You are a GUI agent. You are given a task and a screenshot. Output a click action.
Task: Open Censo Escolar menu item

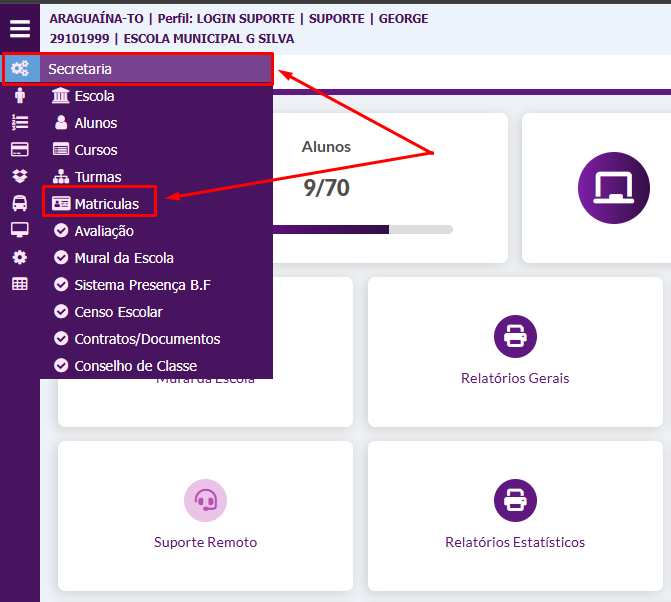[x=118, y=312]
